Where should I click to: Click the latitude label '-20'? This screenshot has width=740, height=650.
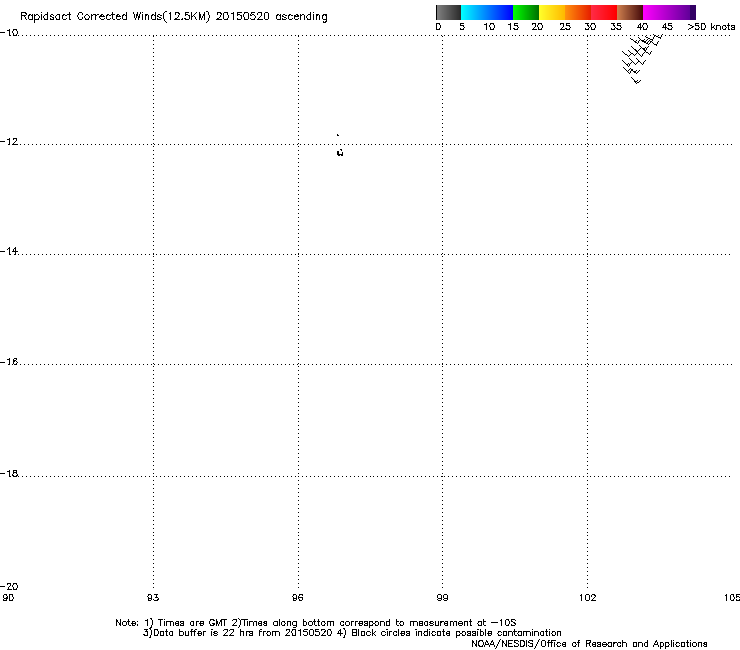tap(9, 587)
